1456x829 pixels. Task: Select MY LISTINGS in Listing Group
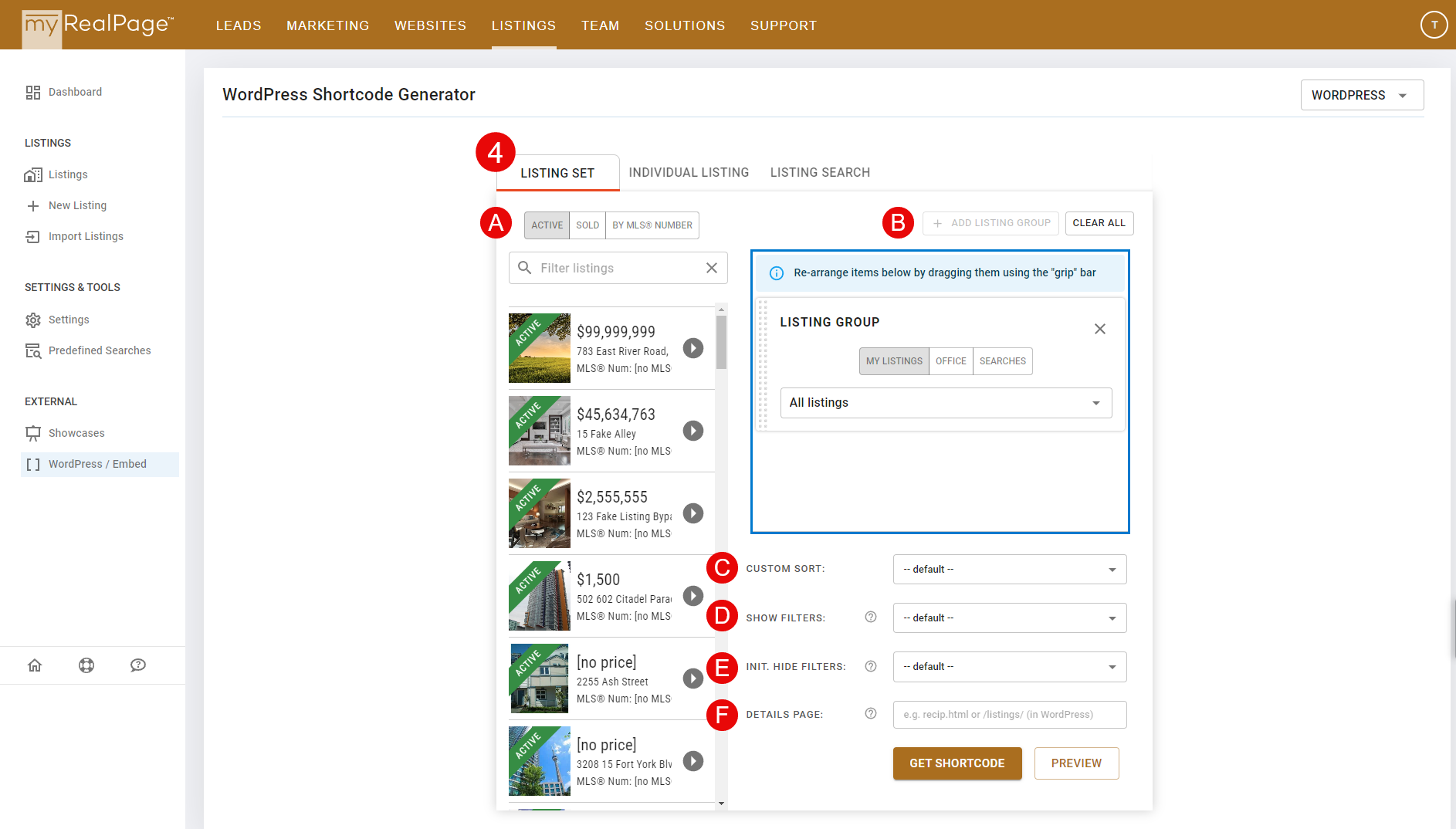[894, 361]
